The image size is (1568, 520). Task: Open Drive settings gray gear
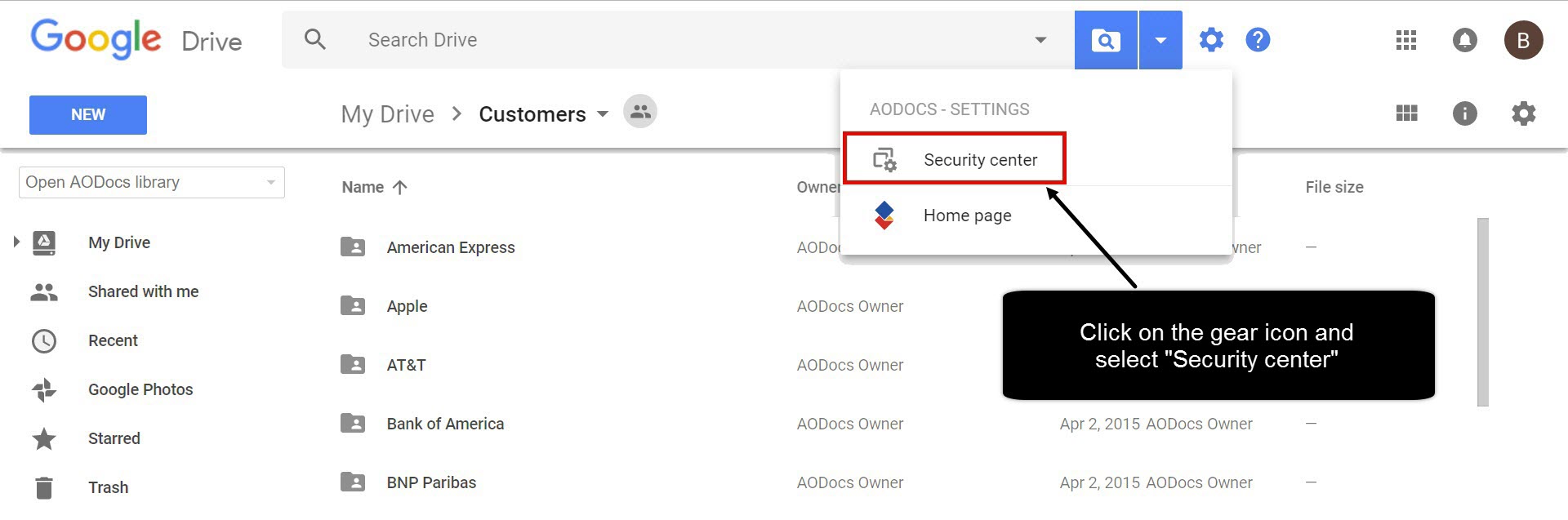pos(1524,113)
